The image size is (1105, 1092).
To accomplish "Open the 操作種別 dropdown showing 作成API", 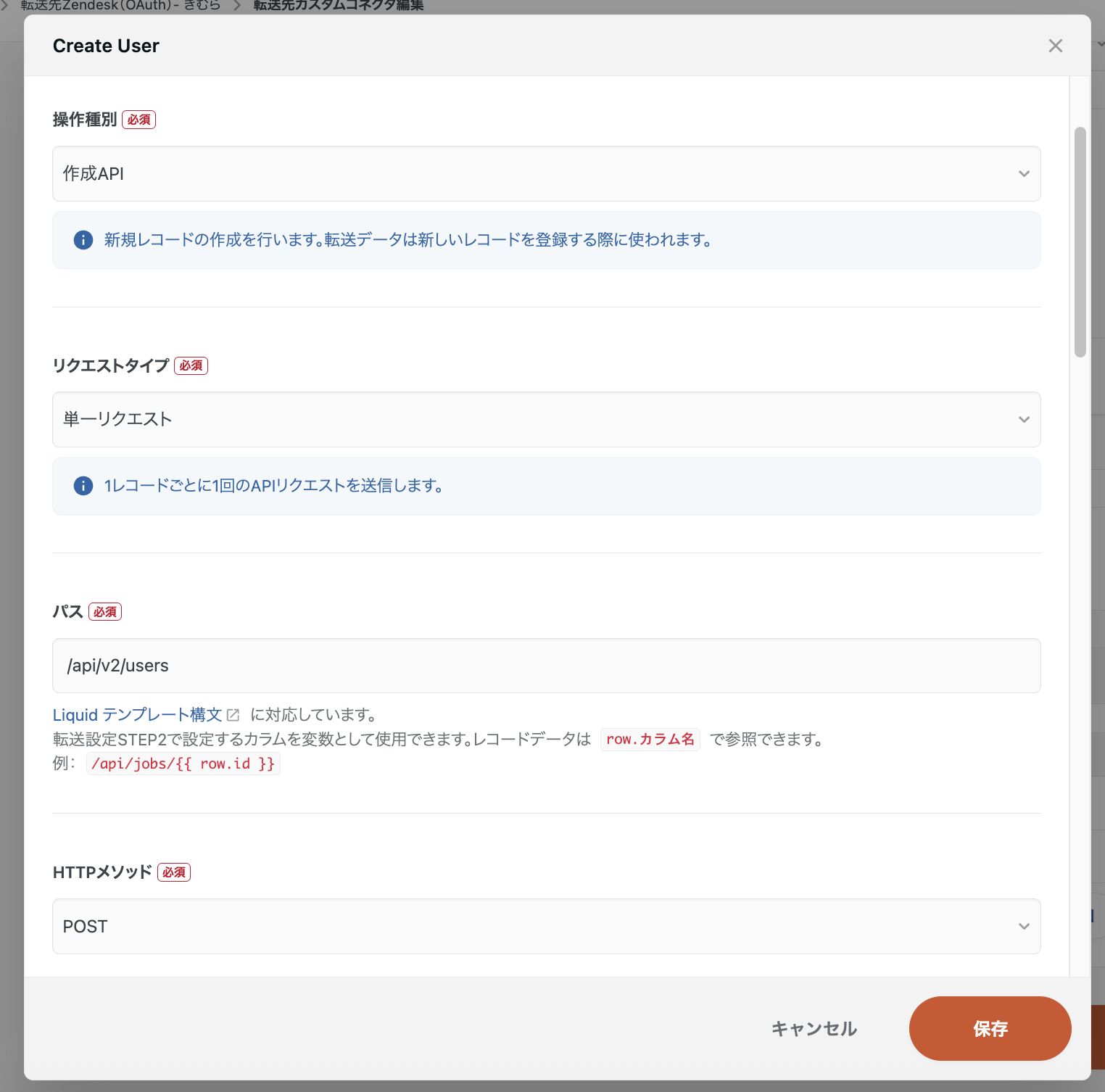I will click(x=545, y=173).
